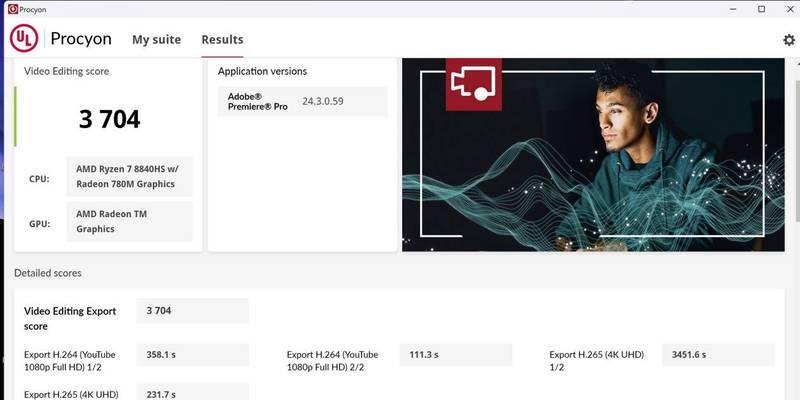This screenshot has height=400, width=800.
Task: Click the 111.3 s export time
Action: pos(455,355)
